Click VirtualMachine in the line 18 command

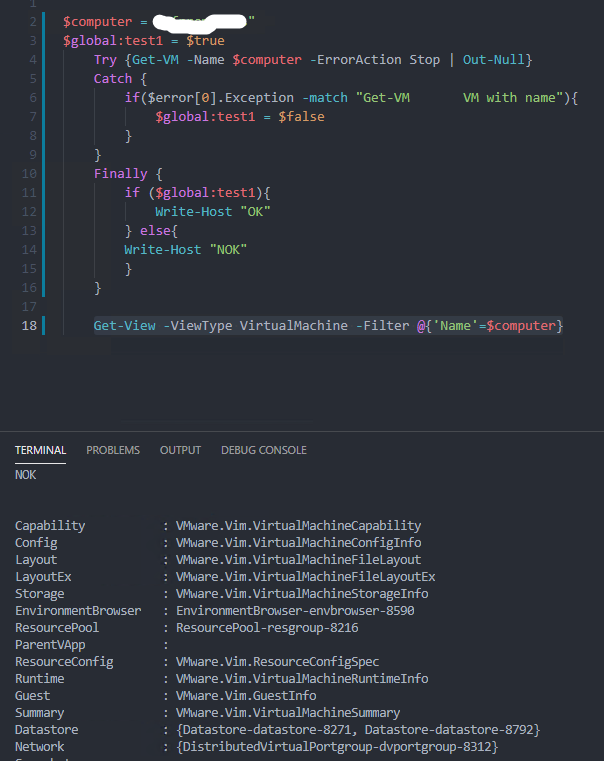tap(294, 325)
